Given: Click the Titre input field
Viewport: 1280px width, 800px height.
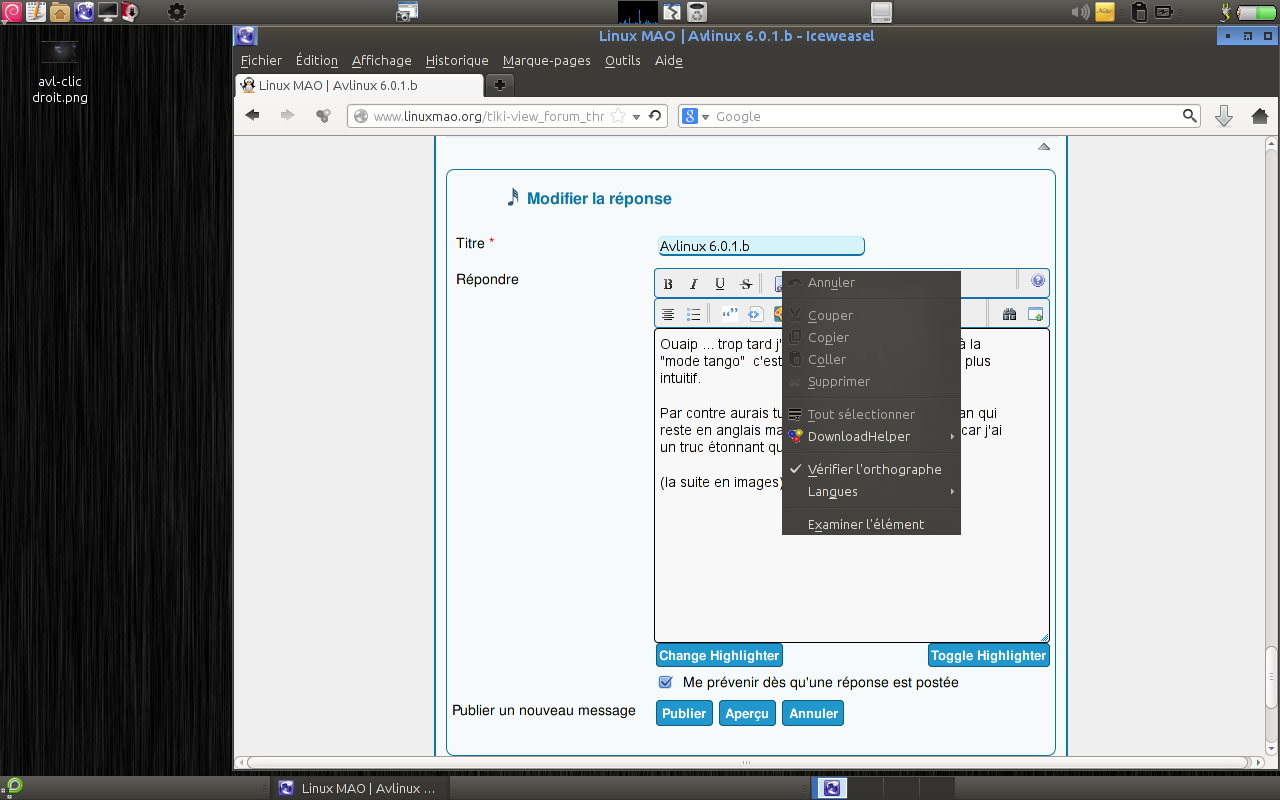Looking at the screenshot, I should pyautogui.click(x=760, y=246).
